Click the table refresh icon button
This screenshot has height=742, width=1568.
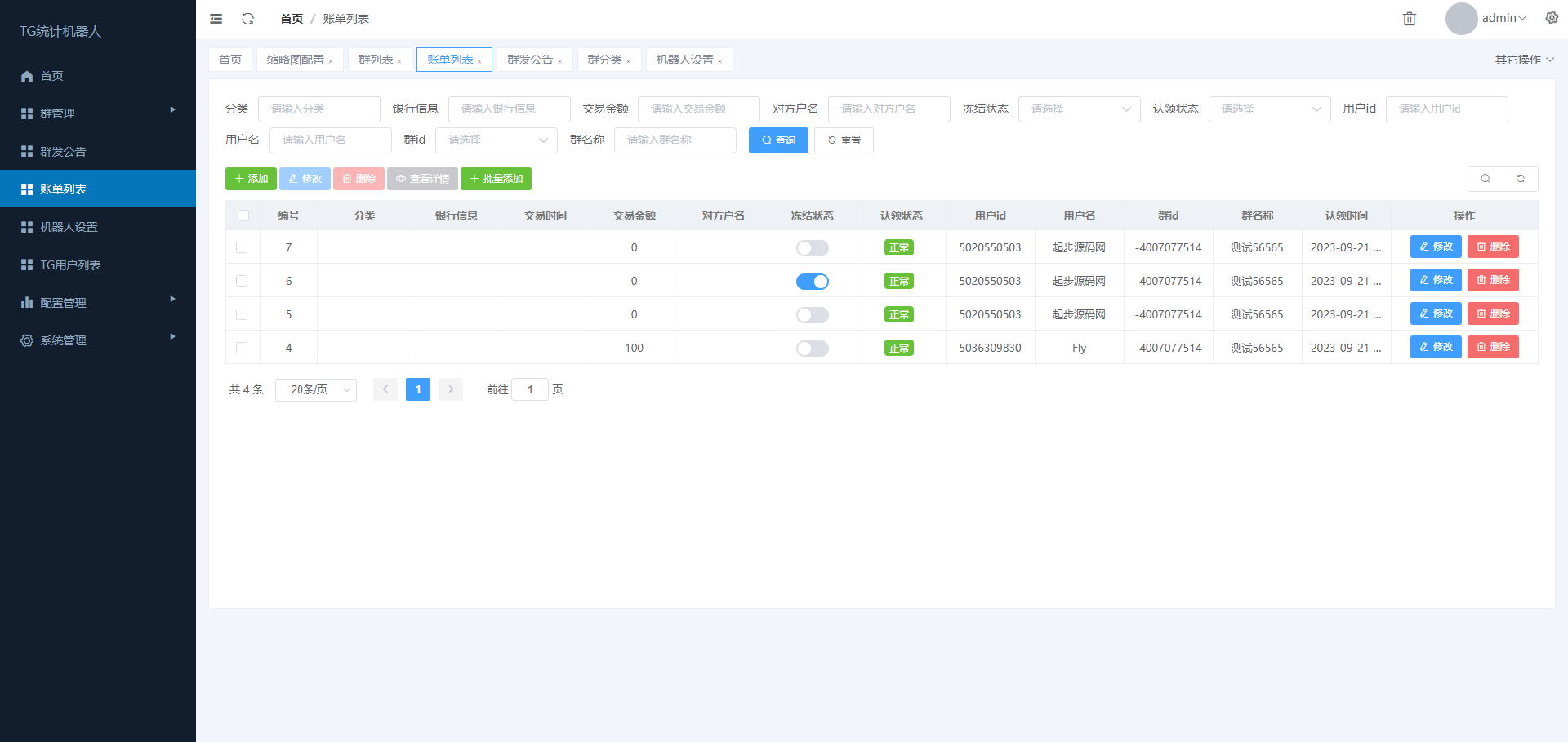point(1521,179)
